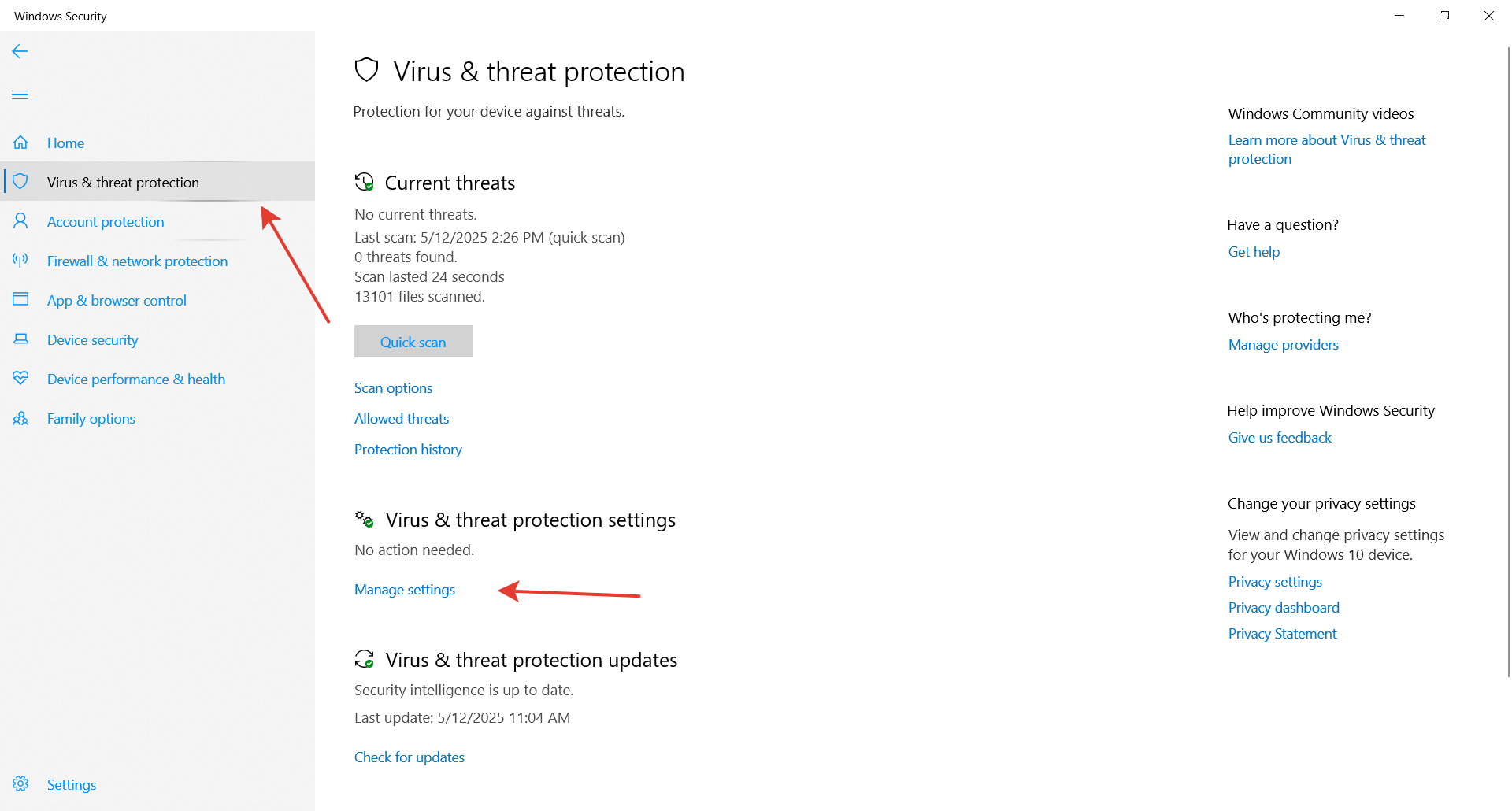Select Virus & threat protection in sidebar
Viewport: 1512px width, 811px height.
[x=123, y=182]
